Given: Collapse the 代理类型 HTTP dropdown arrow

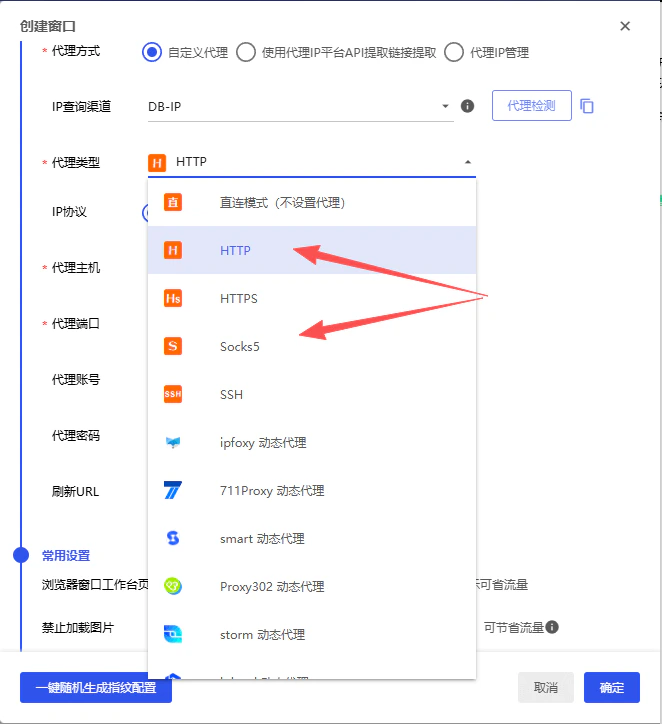Looking at the screenshot, I should (x=468, y=162).
